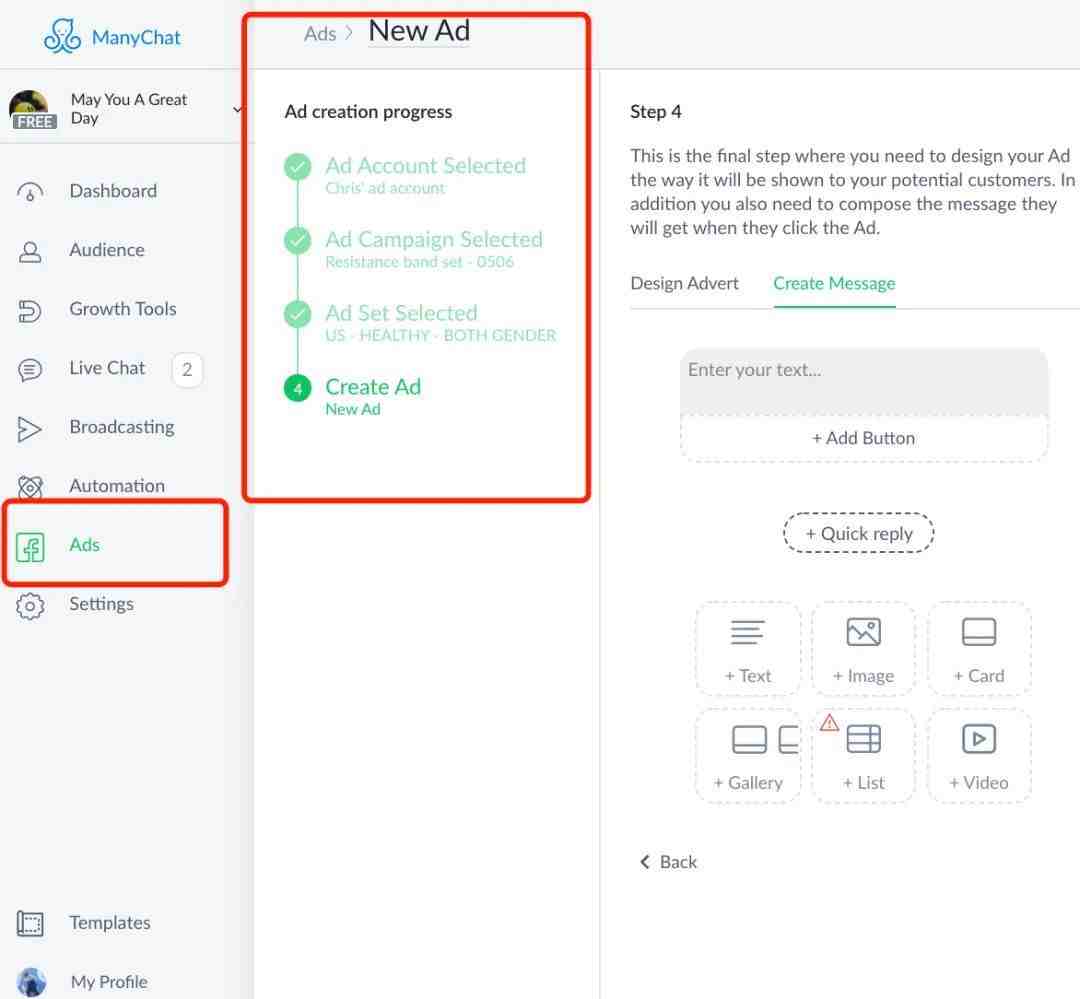Open the Audience person icon
This screenshot has width=1080, height=999.
(x=30, y=251)
